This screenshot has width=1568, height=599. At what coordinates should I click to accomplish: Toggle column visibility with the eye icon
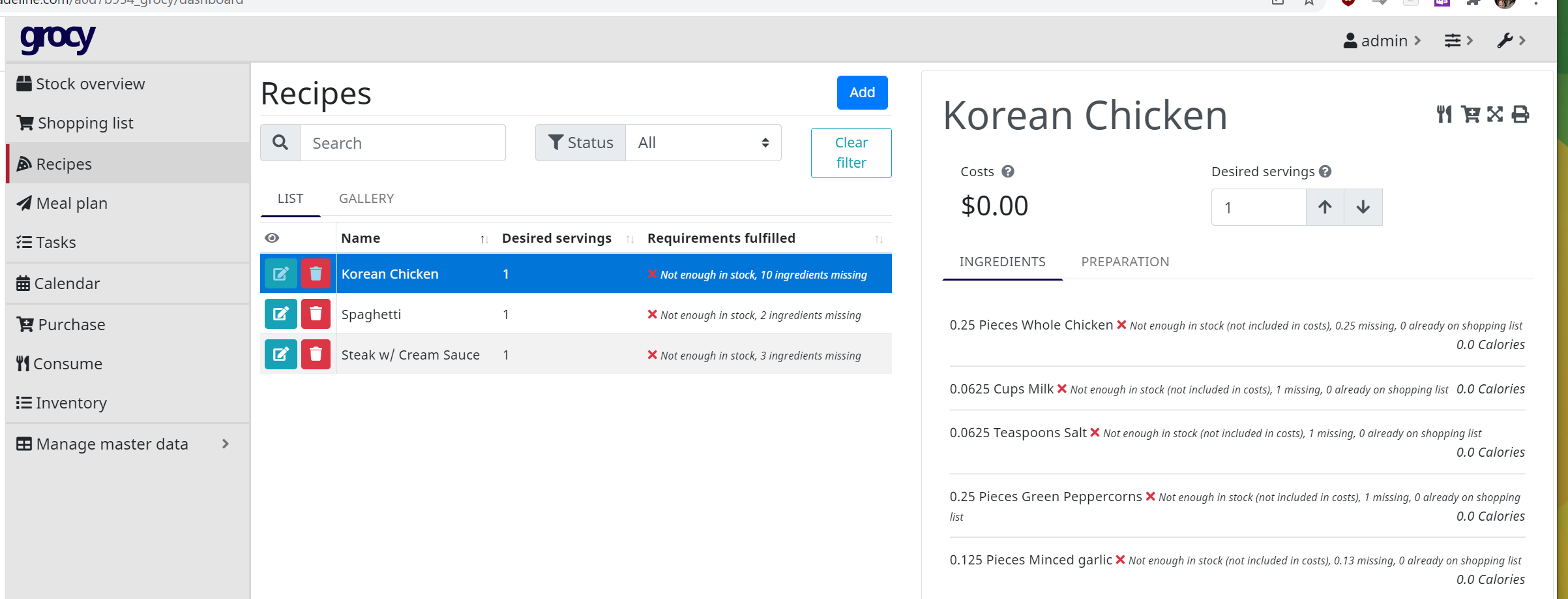click(272, 238)
